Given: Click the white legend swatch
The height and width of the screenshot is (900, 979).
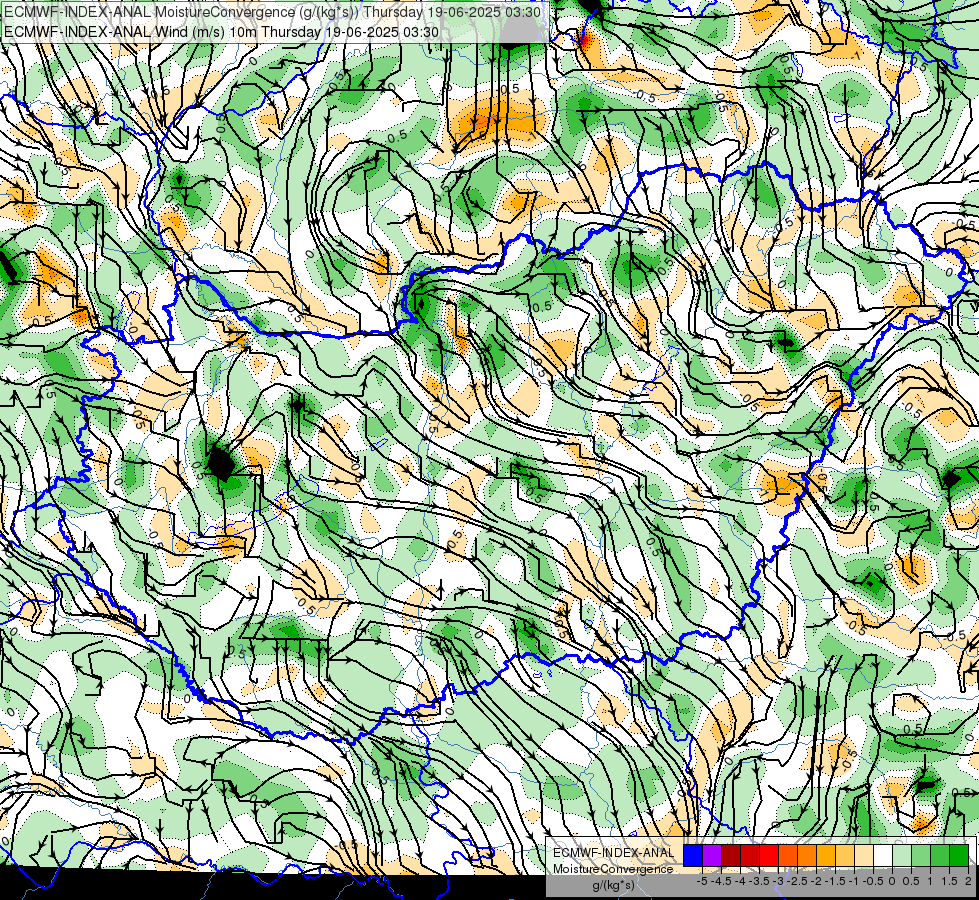Looking at the screenshot, I should coord(883,856).
